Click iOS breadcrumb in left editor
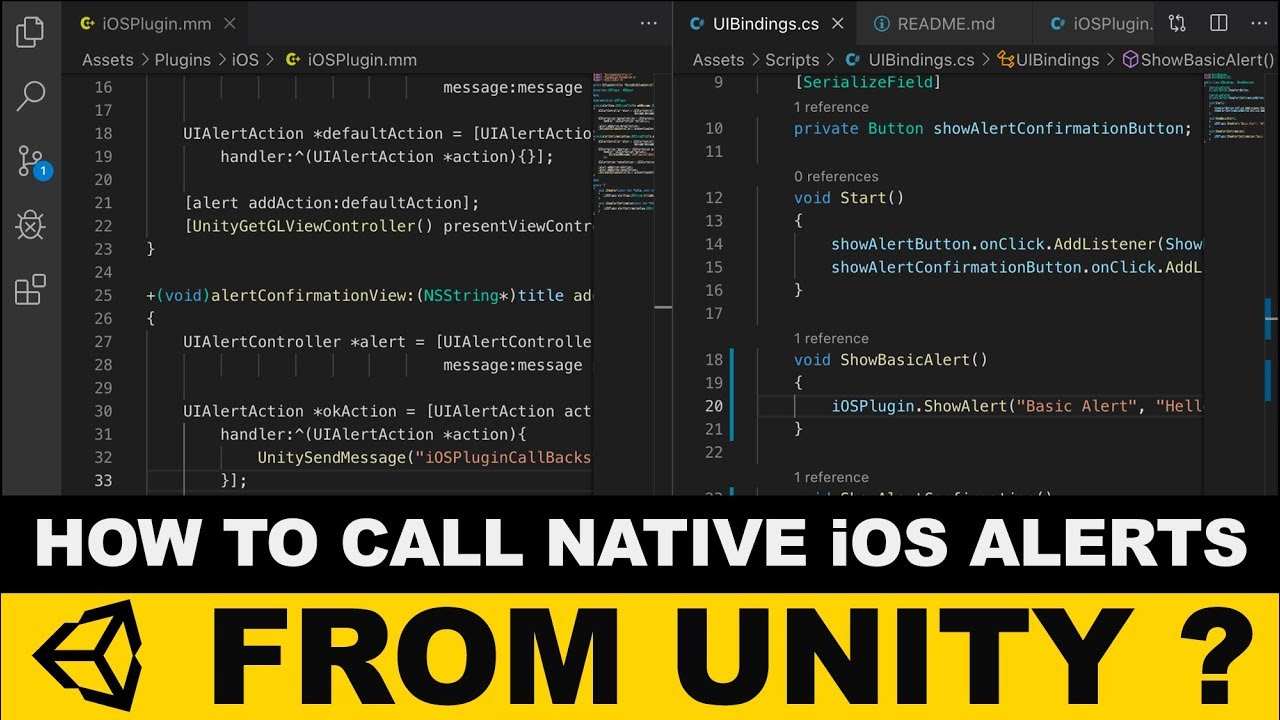This screenshot has width=1280, height=720. (245, 60)
